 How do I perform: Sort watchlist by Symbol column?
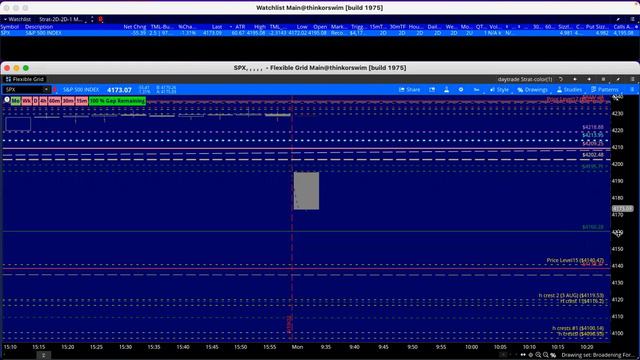[x=10, y=27]
